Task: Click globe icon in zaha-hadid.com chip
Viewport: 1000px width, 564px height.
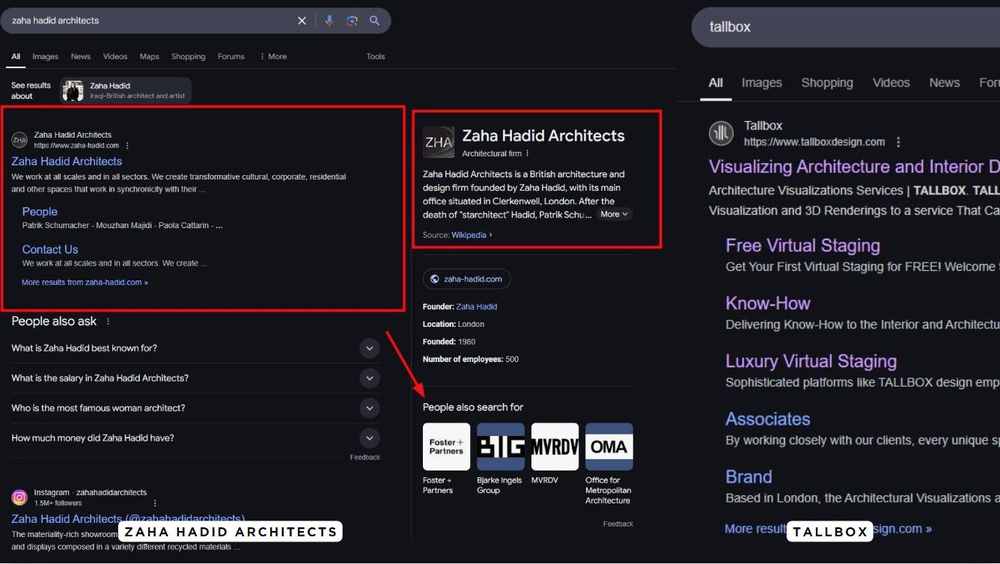Action: 434,279
